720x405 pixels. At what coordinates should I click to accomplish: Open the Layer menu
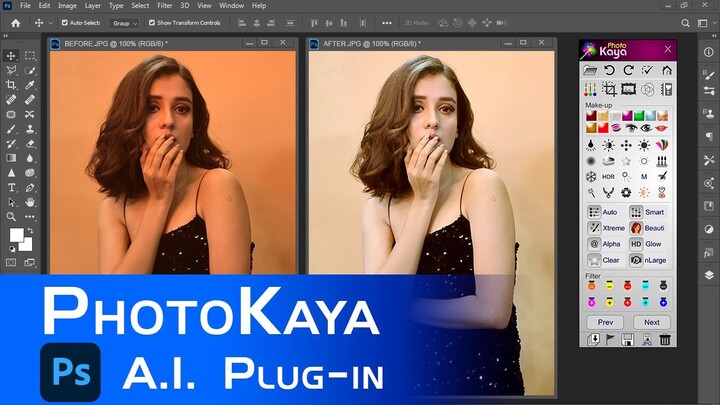92,6
